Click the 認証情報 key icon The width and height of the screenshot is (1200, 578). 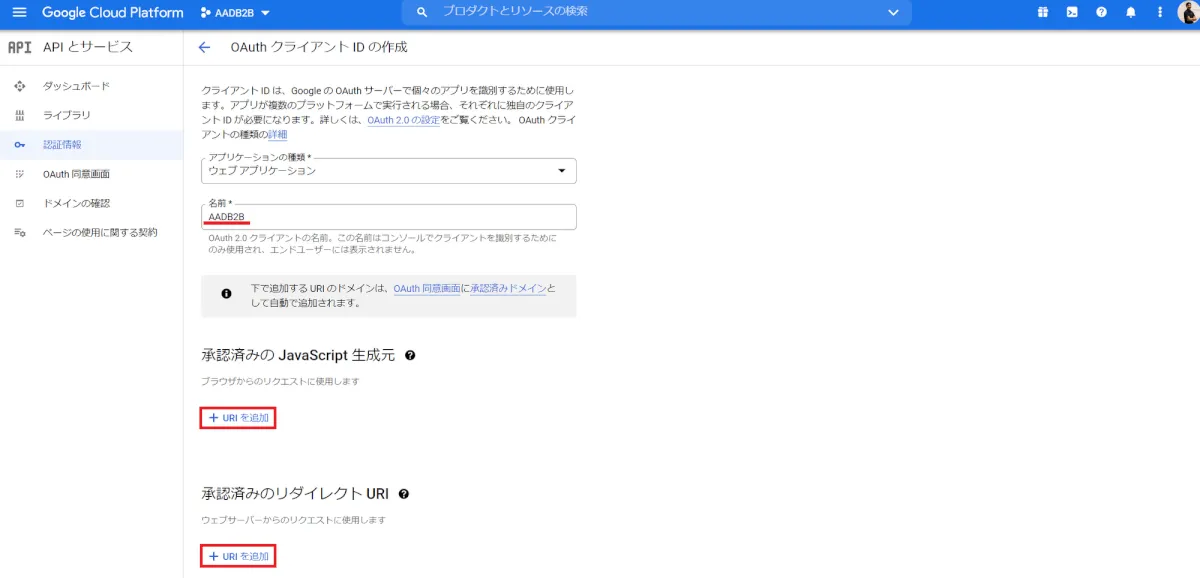point(20,145)
